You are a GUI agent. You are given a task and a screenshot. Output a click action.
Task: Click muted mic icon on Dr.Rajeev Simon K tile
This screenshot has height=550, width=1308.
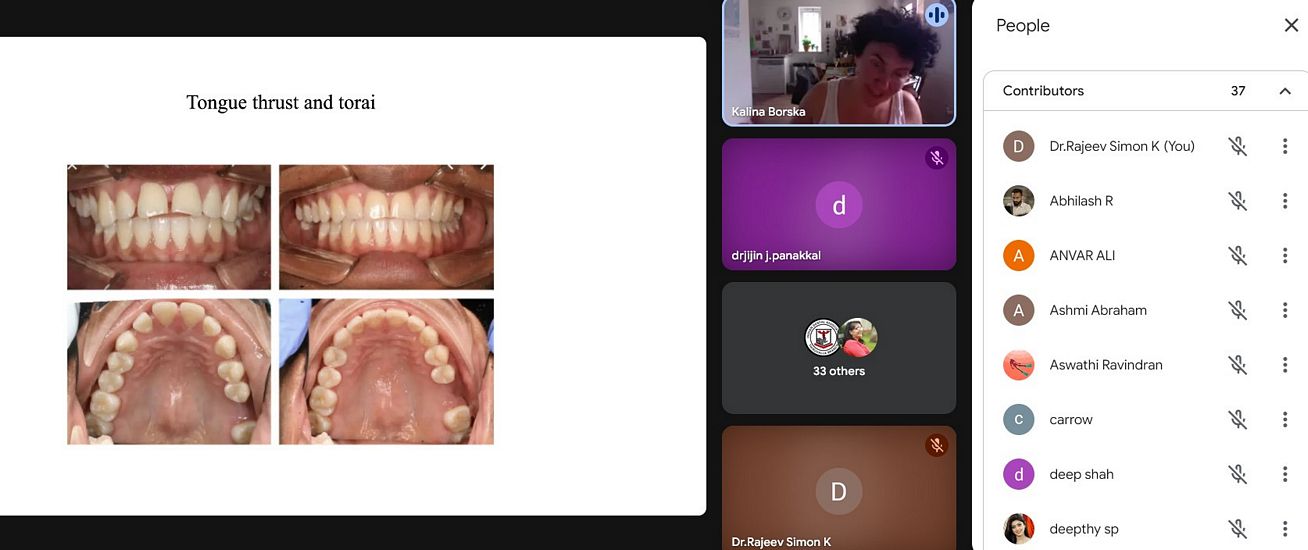pos(936,445)
